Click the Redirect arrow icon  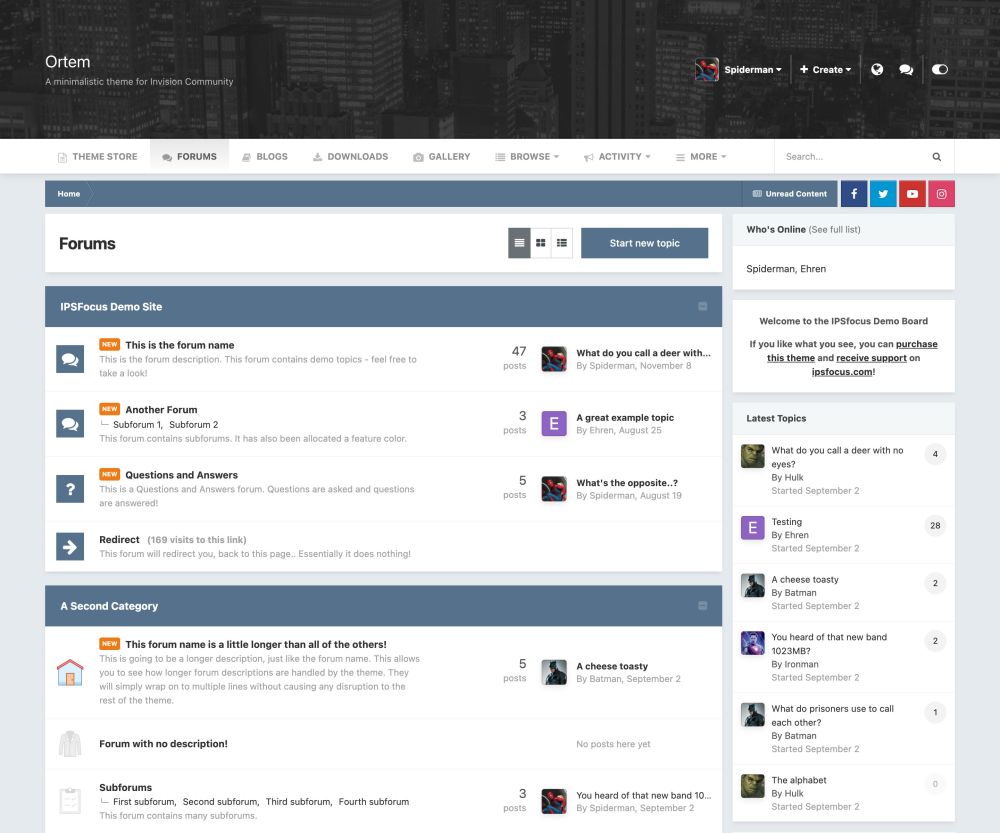(70, 547)
